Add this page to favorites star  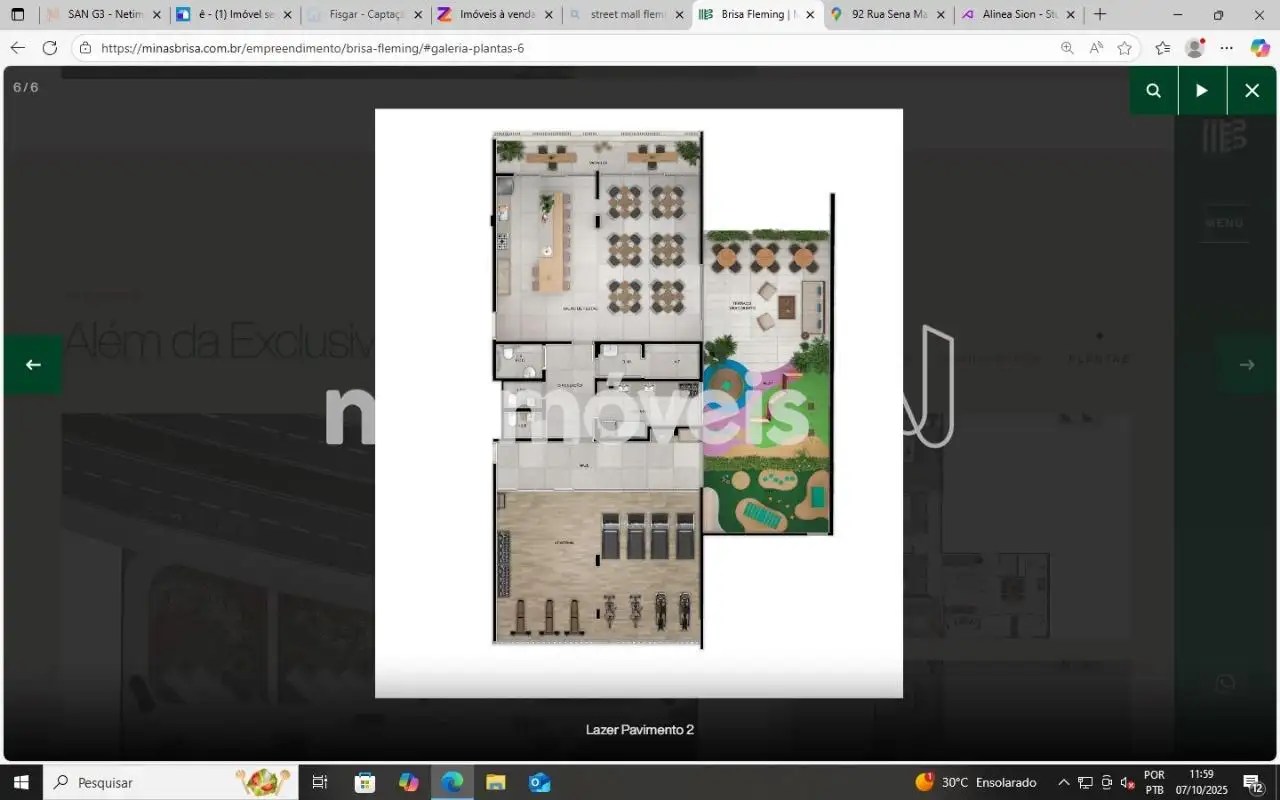[1124, 48]
